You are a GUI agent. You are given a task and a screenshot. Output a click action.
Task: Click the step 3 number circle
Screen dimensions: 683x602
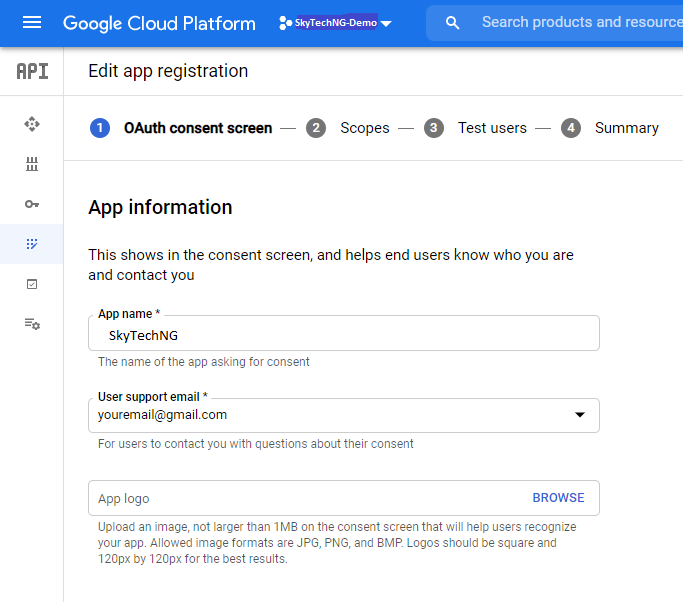click(x=433, y=128)
